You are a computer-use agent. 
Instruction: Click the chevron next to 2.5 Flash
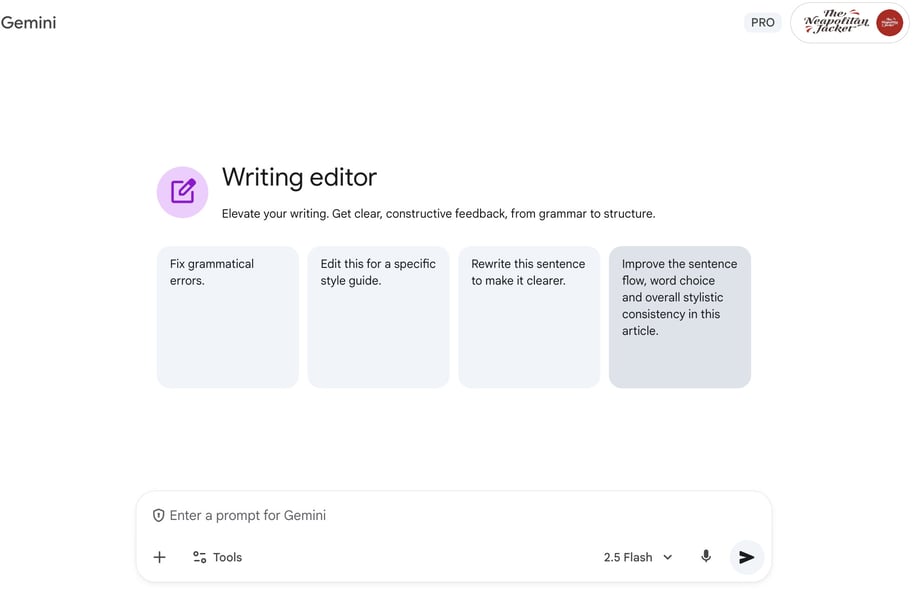click(x=666, y=557)
